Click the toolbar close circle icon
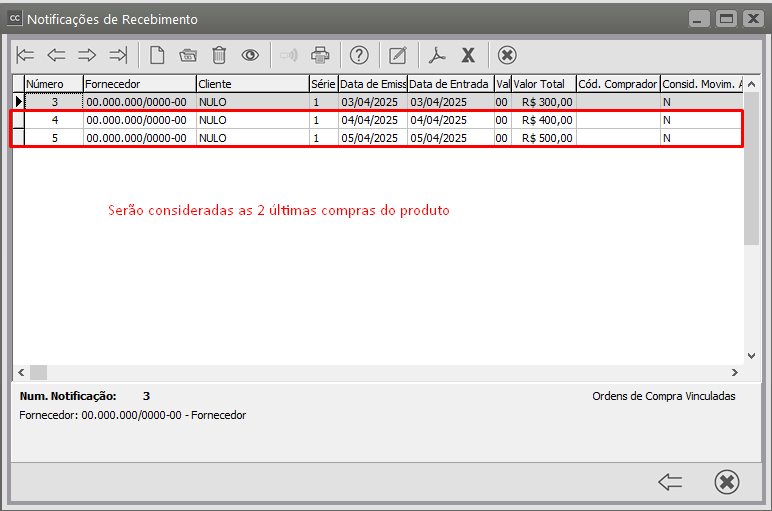This screenshot has width=772, height=511. [x=507, y=55]
